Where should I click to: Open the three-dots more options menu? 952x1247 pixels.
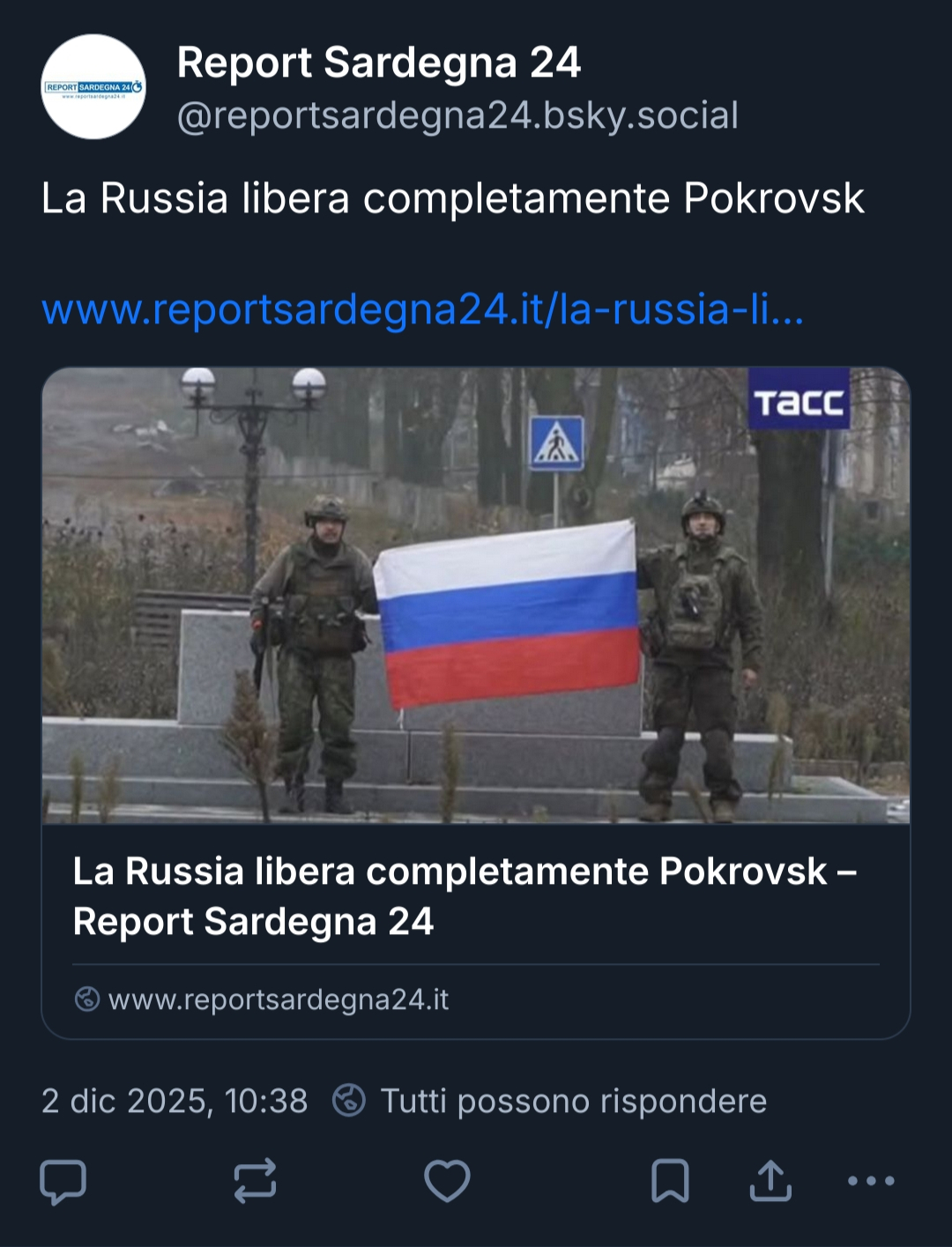tap(871, 1181)
